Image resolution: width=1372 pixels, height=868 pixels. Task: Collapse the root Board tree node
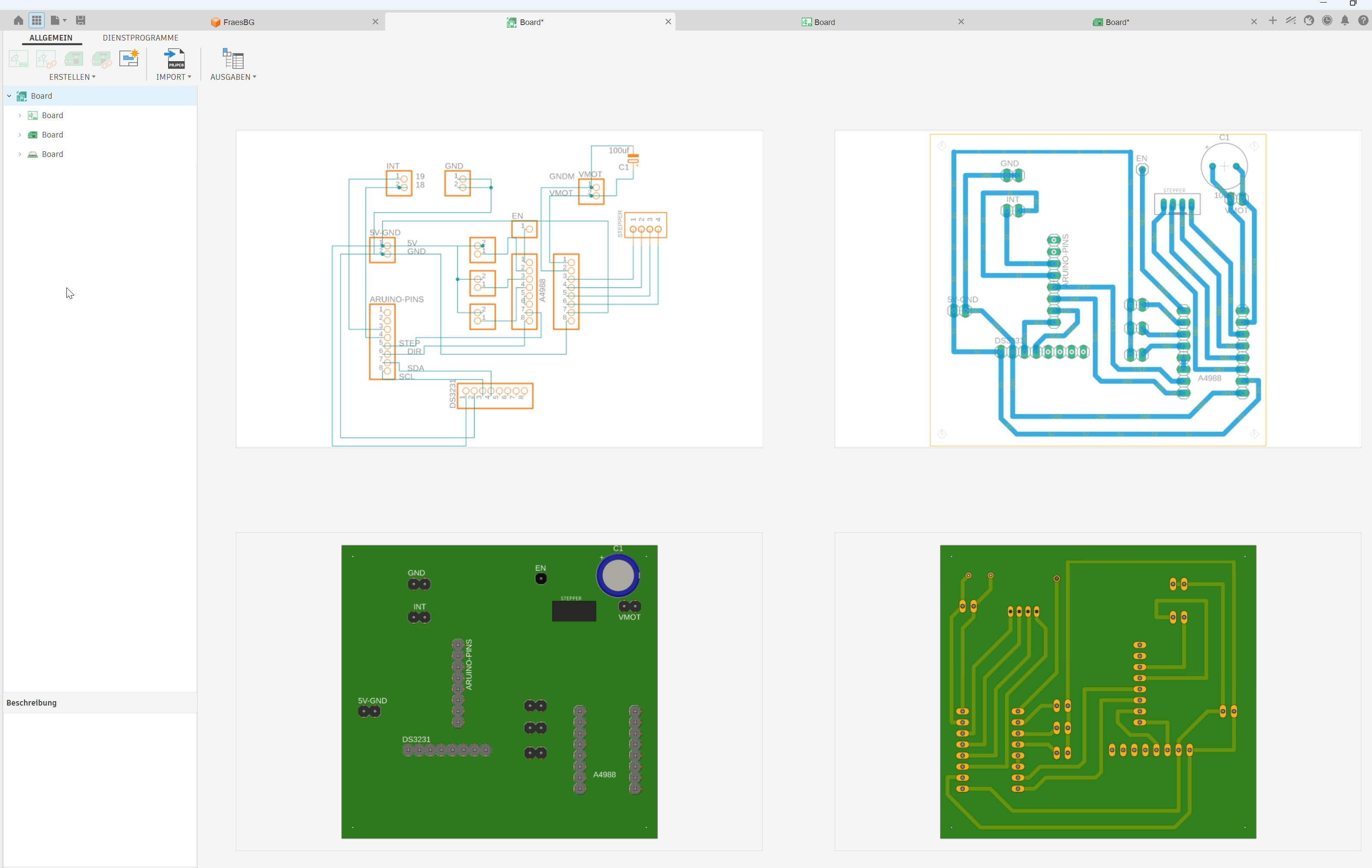[x=9, y=96]
